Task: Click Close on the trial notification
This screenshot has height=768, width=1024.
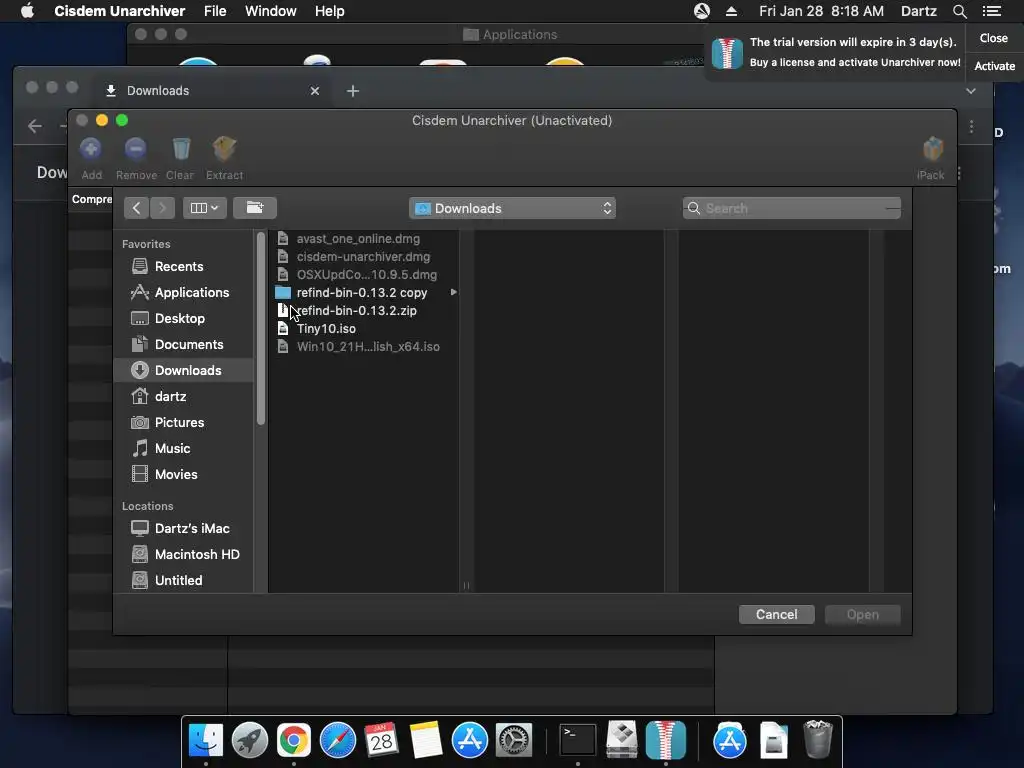Action: pyautogui.click(x=993, y=38)
